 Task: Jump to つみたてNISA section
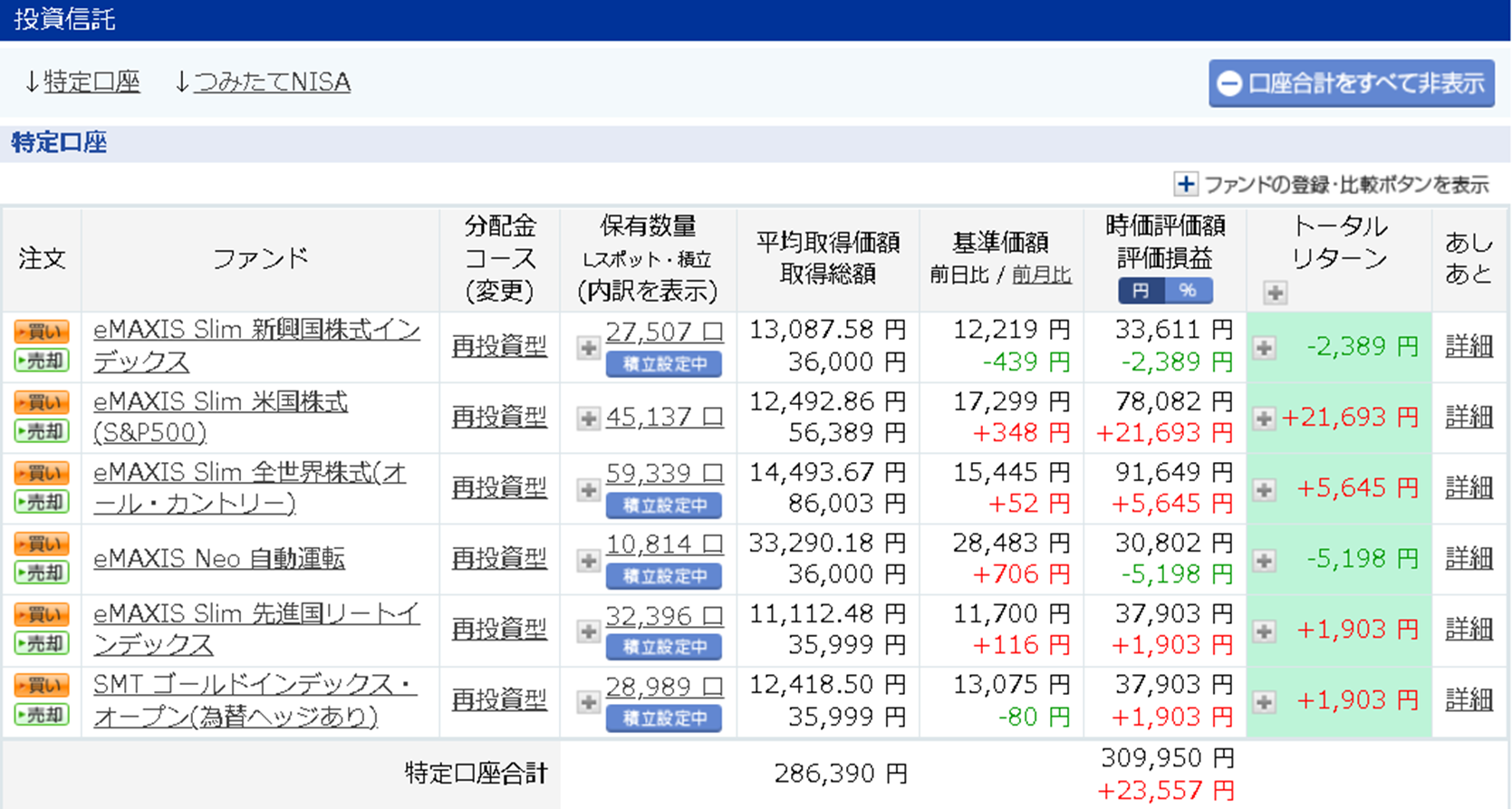[272, 82]
